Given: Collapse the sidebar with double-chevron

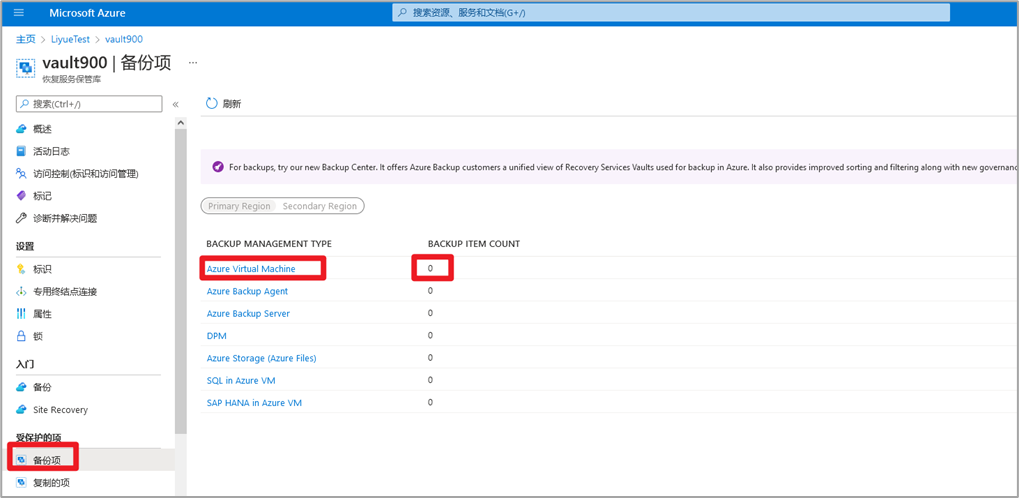Looking at the screenshot, I should pyautogui.click(x=176, y=104).
